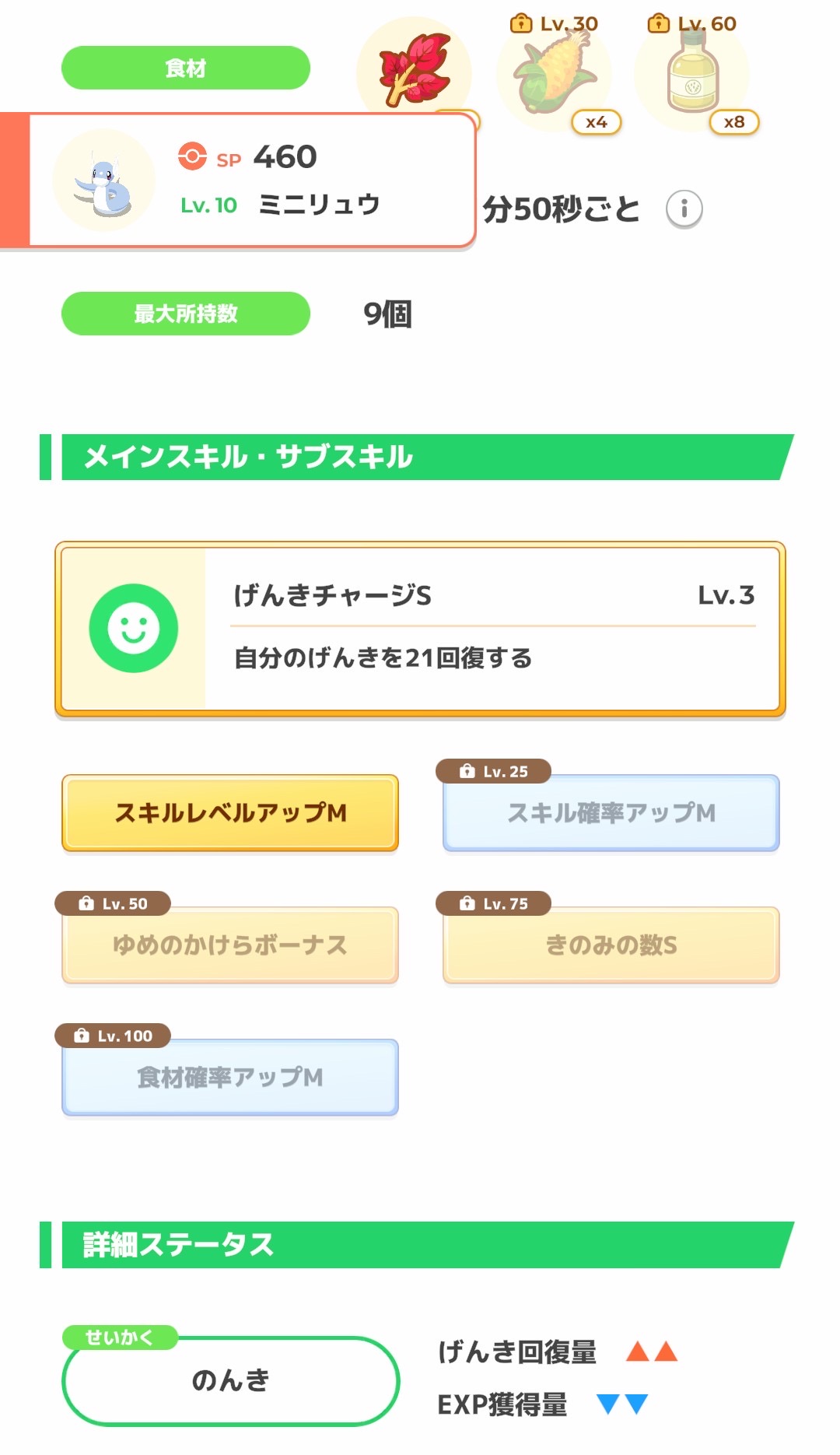Screen dimensions: 840x1455
Task: Tap the locked 食材確率アップM sub skill
Action: pyautogui.click(x=230, y=1077)
